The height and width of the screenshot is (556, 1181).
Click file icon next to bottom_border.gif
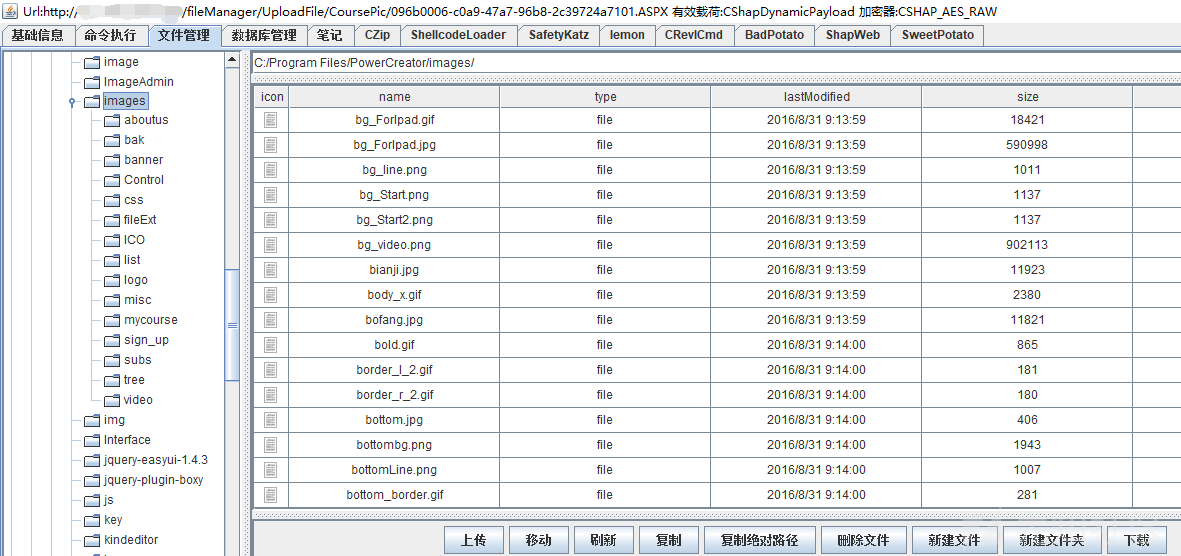(271, 495)
